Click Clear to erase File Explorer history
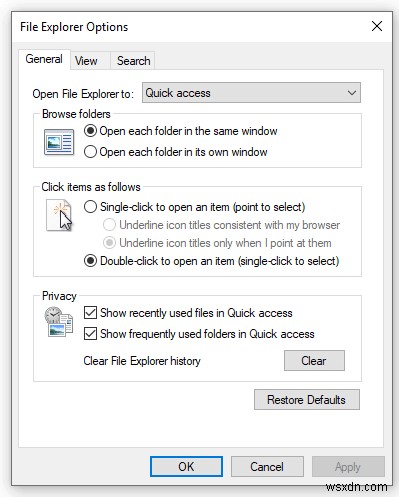This screenshot has width=399, height=497. pyautogui.click(x=314, y=361)
